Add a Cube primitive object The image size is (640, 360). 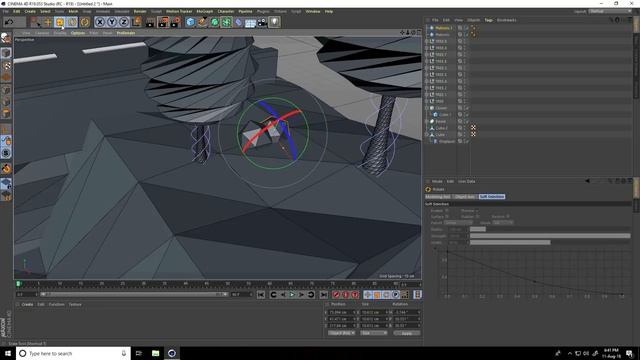(x=190, y=22)
